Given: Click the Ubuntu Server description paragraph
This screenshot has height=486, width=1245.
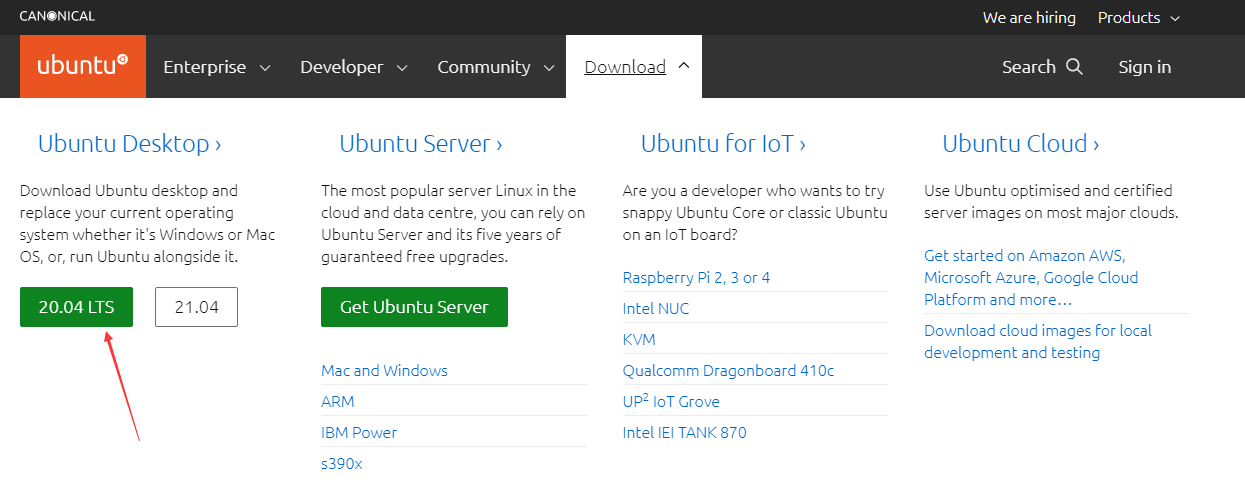Looking at the screenshot, I should [453, 224].
